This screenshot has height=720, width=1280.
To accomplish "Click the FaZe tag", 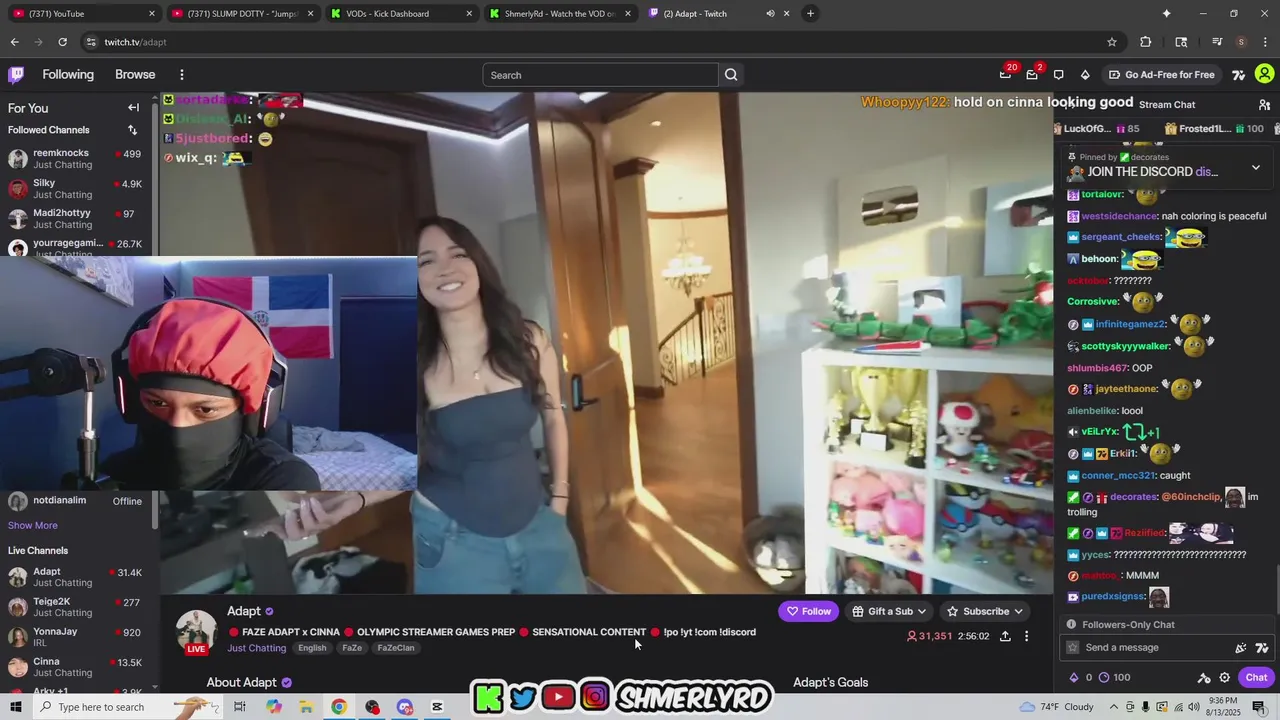I will pos(352,648).
